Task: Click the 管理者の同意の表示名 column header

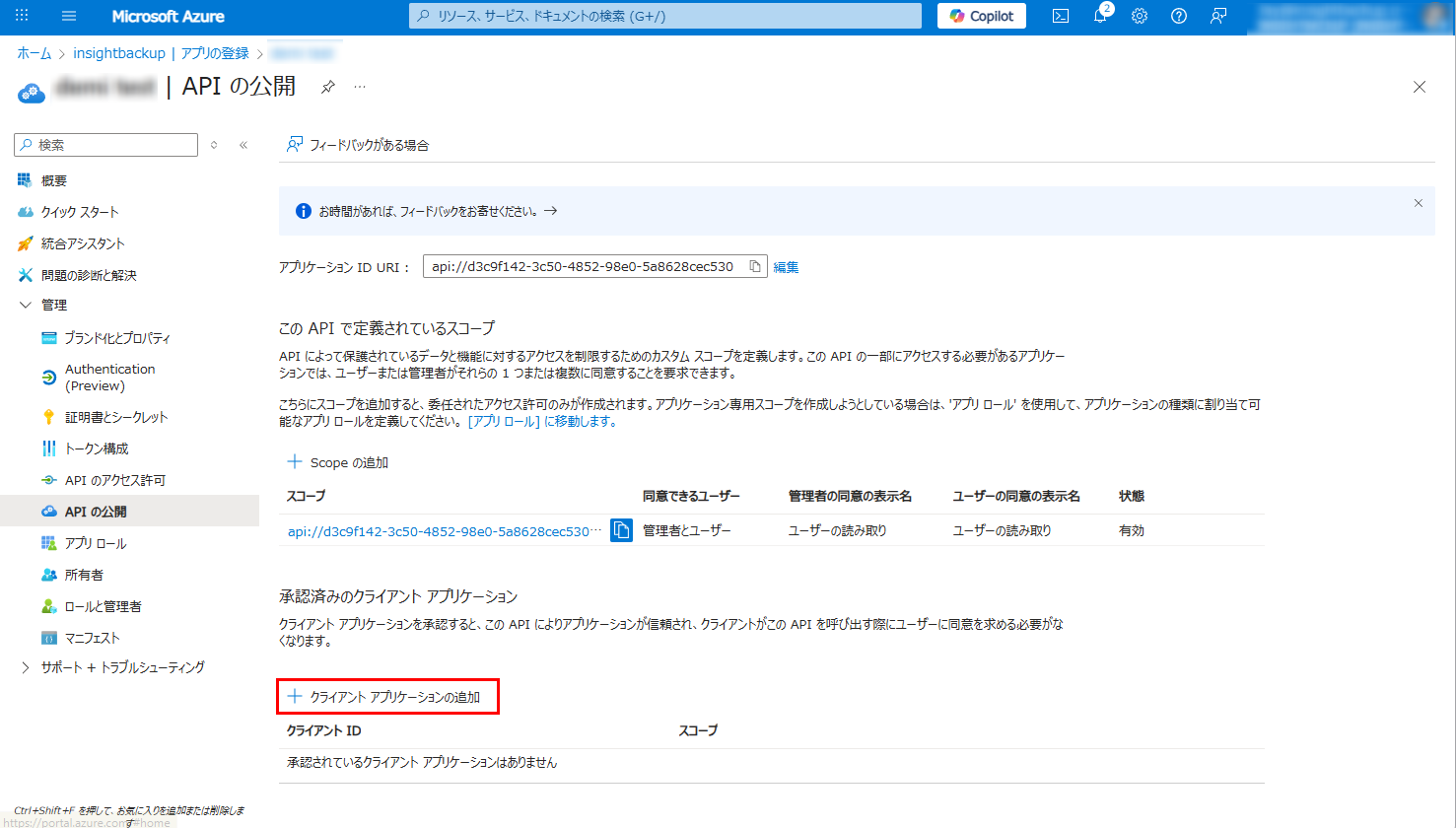Action: [x=850, y=496]
